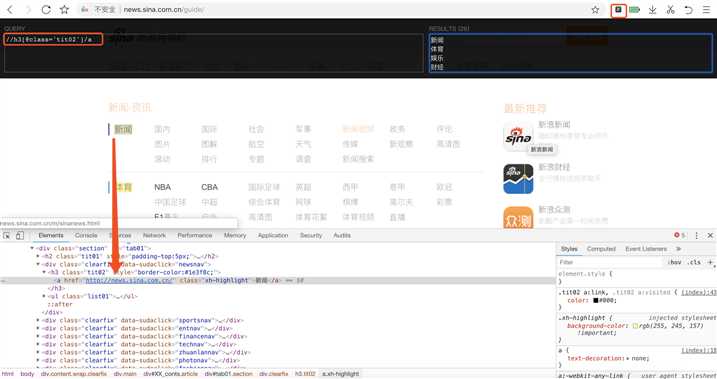Switch to the Memory tab
The width and height of the screenshot is (717, 379).
pos(235,235)
